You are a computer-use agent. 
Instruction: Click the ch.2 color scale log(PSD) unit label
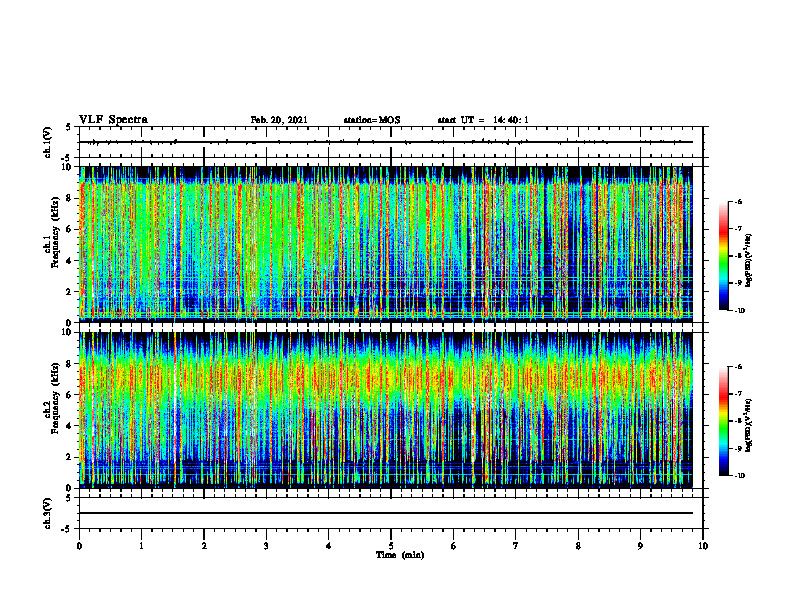749,425
